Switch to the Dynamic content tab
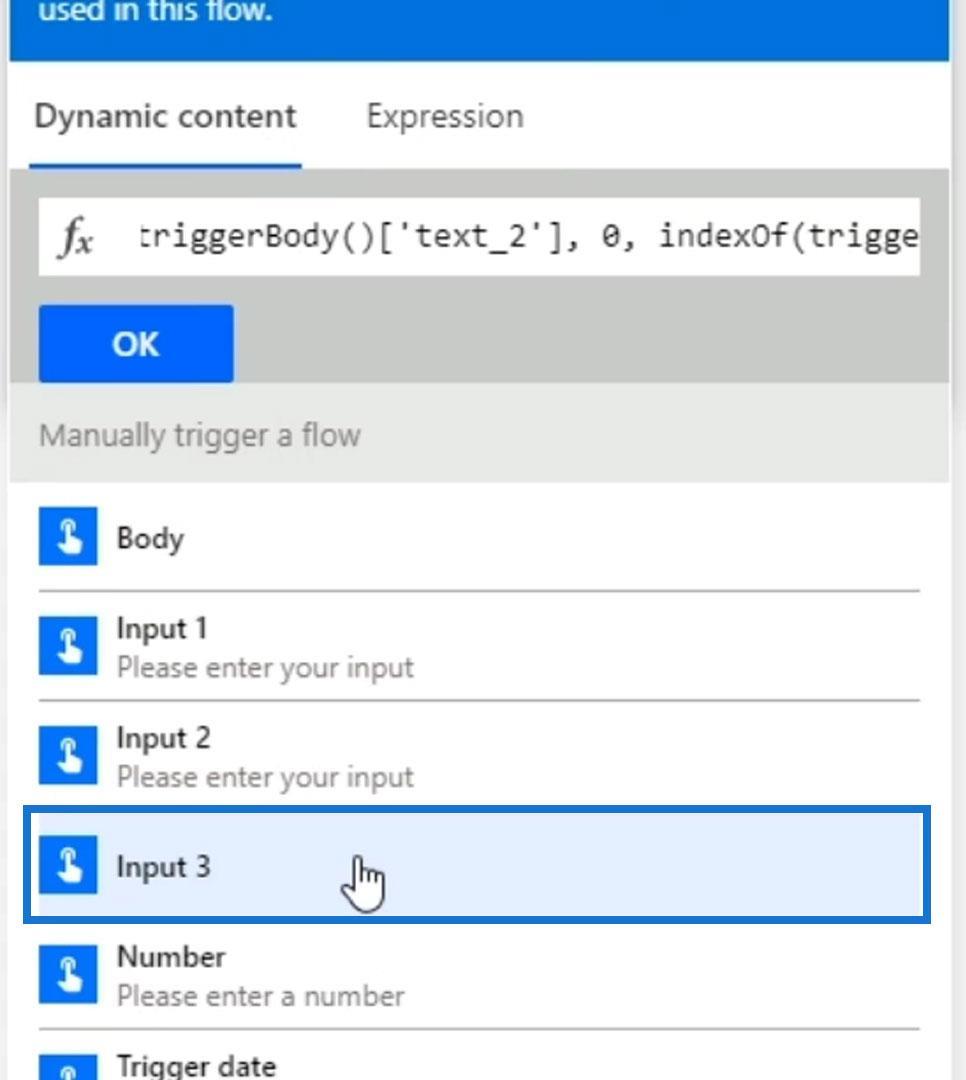Image resolution: width=966 pixels, height=1080 pixels. [165, 117]
